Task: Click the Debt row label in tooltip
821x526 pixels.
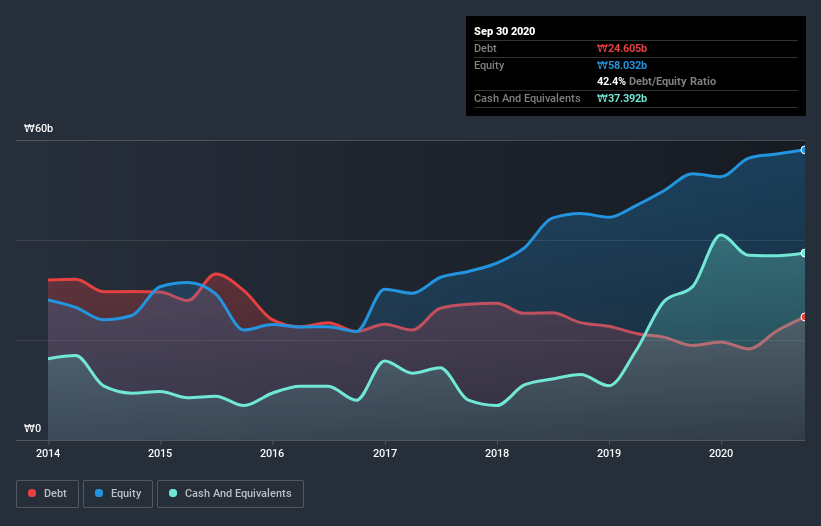Action: [485, 49]
